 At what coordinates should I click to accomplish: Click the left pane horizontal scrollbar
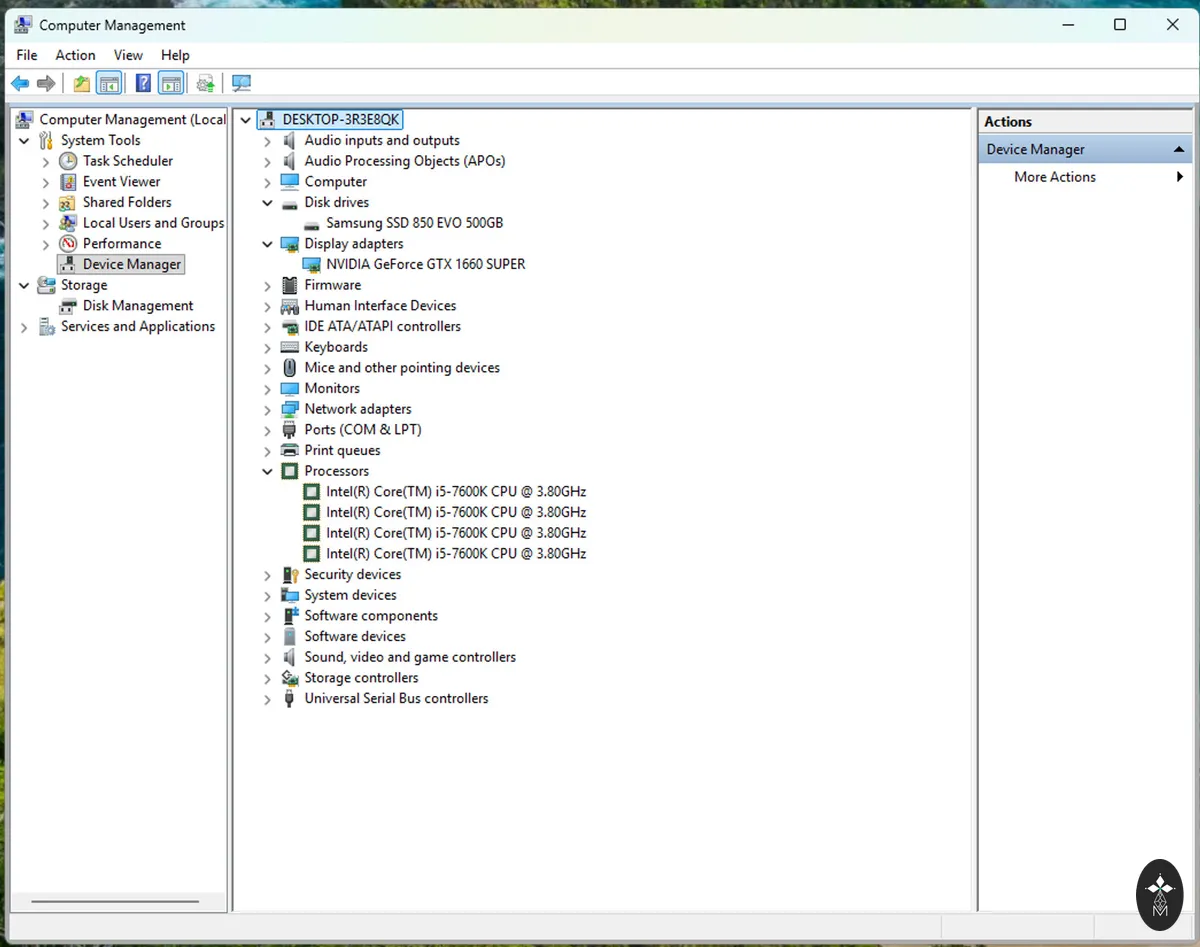115,901
